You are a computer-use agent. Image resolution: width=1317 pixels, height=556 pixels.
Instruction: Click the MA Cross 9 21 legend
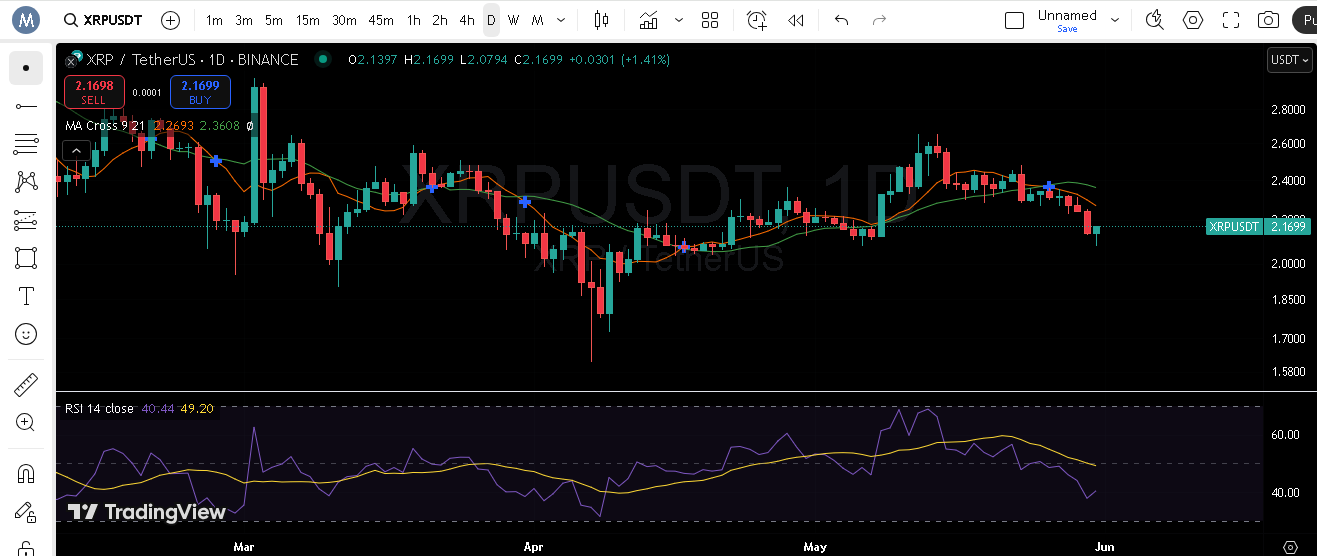[x=104, y=126]
